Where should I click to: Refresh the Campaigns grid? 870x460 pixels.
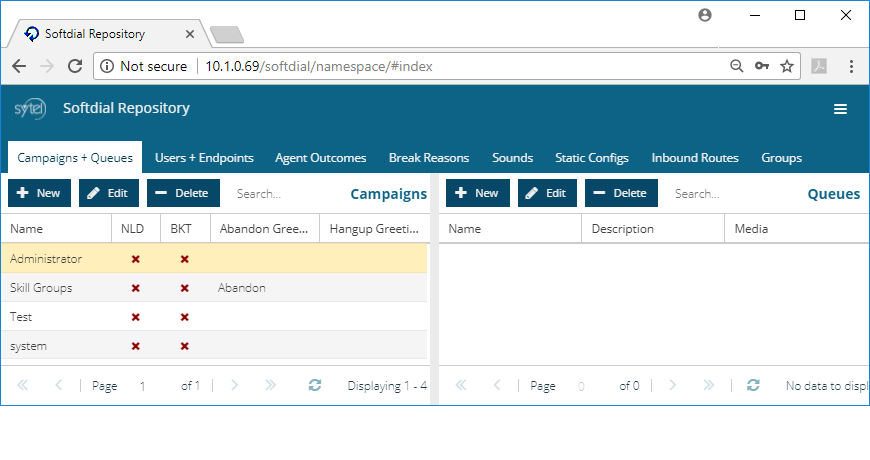pos(315,385)
